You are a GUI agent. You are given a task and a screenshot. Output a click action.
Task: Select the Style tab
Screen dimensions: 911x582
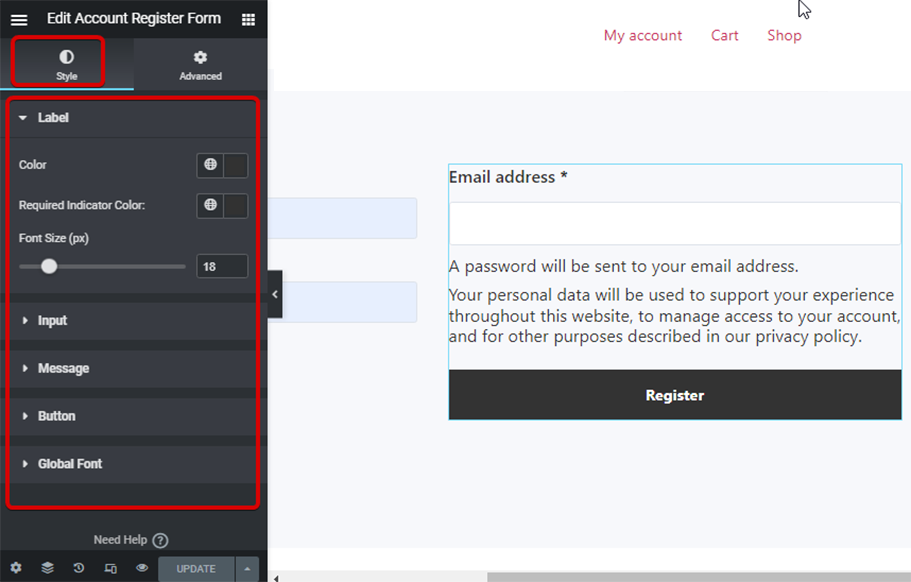(x=67, y=65)
